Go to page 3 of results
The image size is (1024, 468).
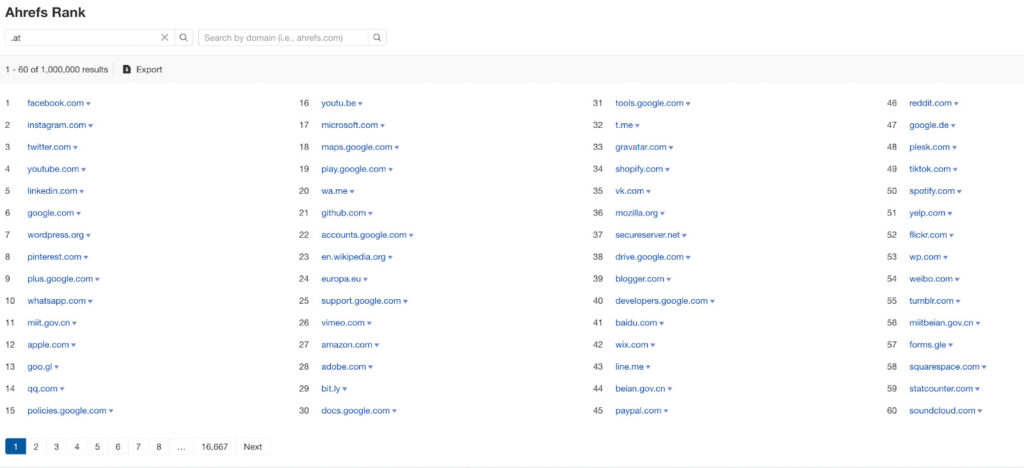pos(56,446)
